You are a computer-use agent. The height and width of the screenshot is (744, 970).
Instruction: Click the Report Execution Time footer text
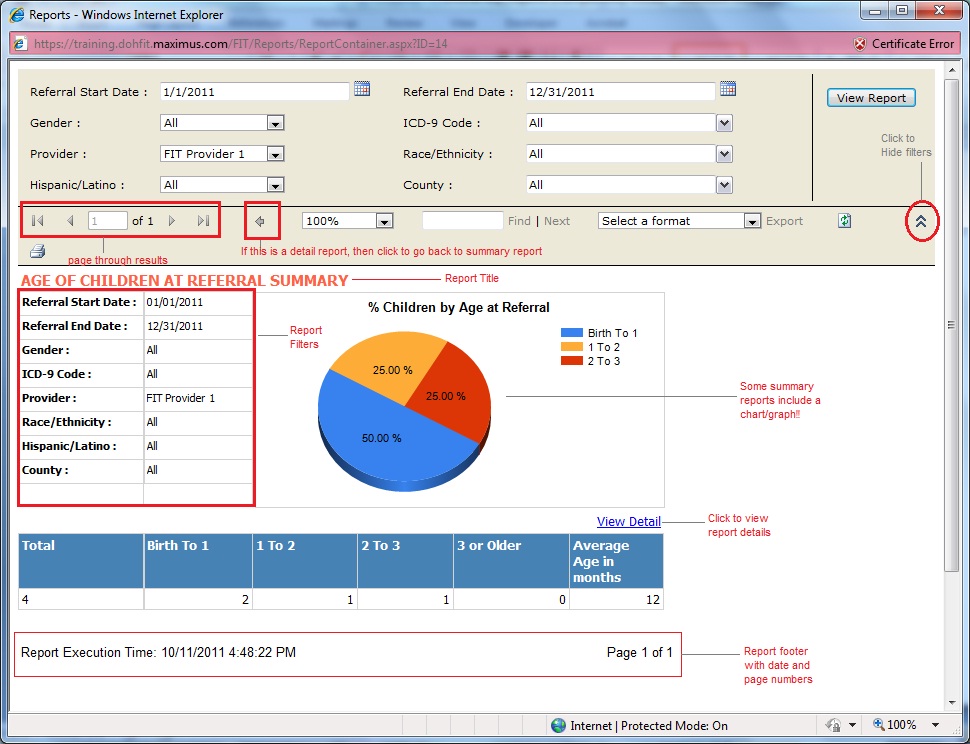[x=158, y=652]
